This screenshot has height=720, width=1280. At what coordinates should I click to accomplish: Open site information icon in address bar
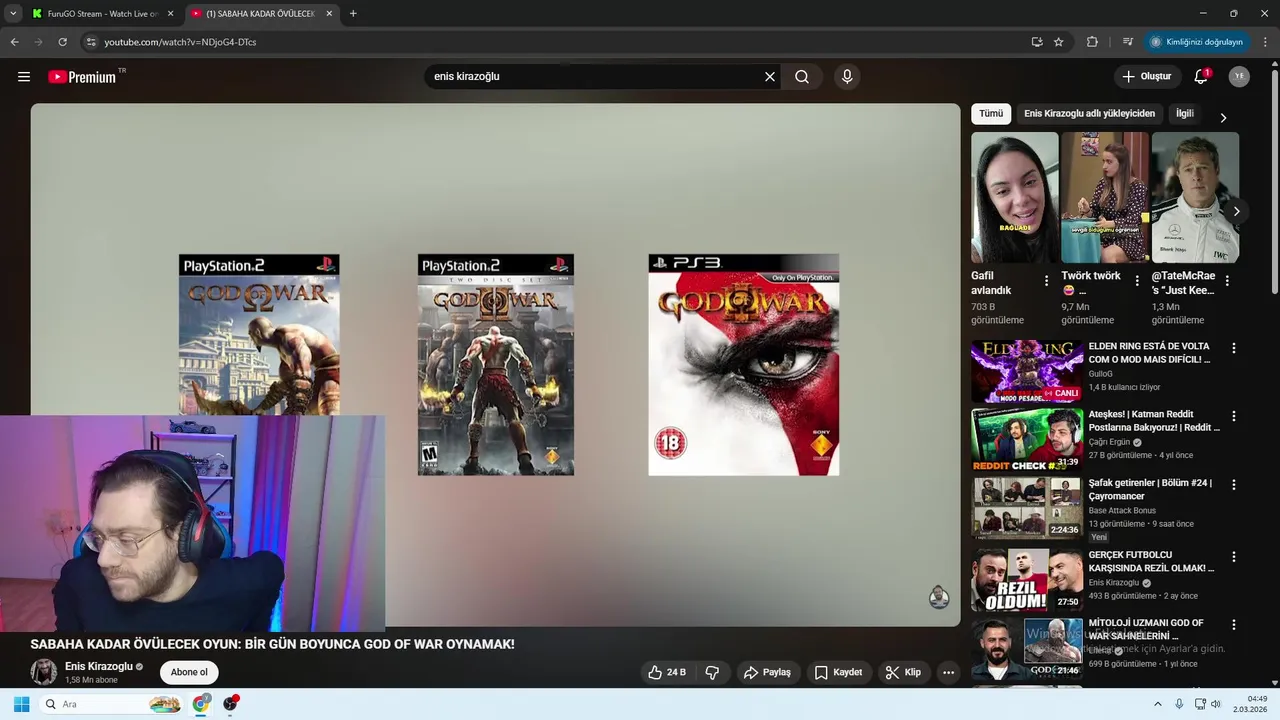click(x=91, y=42)
